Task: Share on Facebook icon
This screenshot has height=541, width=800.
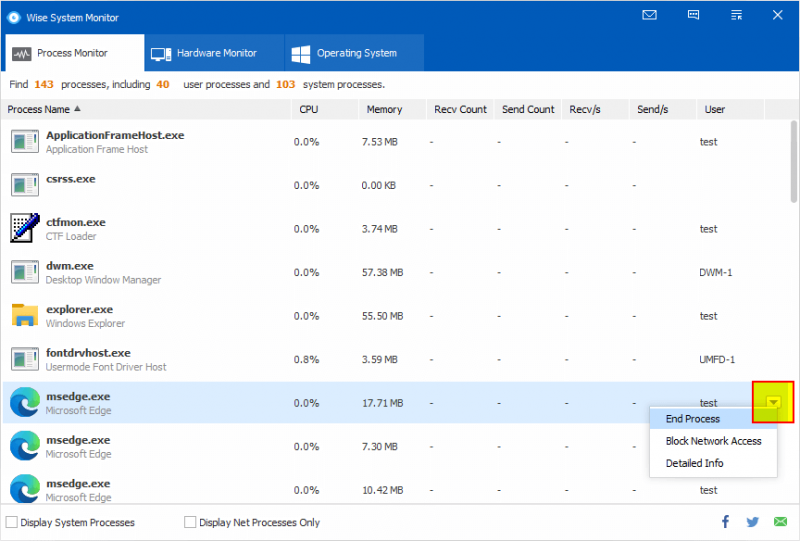Action: (726, 522)
